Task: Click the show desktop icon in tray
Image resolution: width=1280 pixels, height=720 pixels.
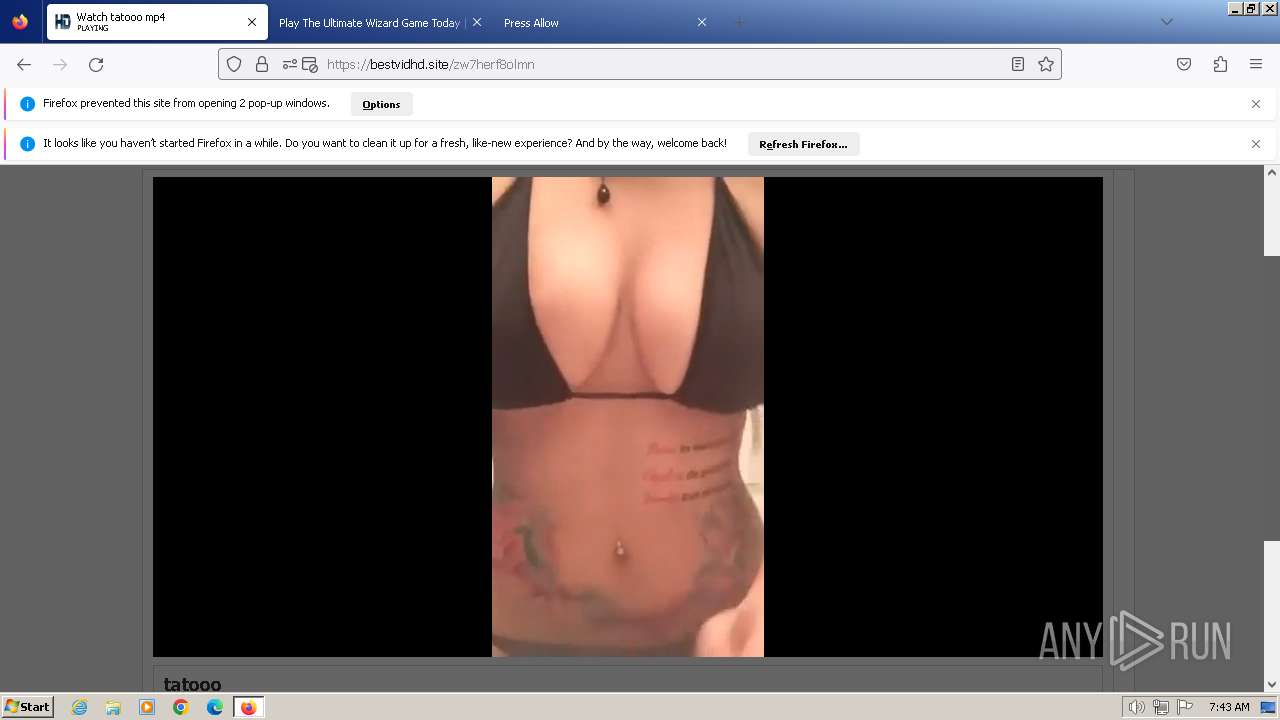Action: coord(1269,707)
